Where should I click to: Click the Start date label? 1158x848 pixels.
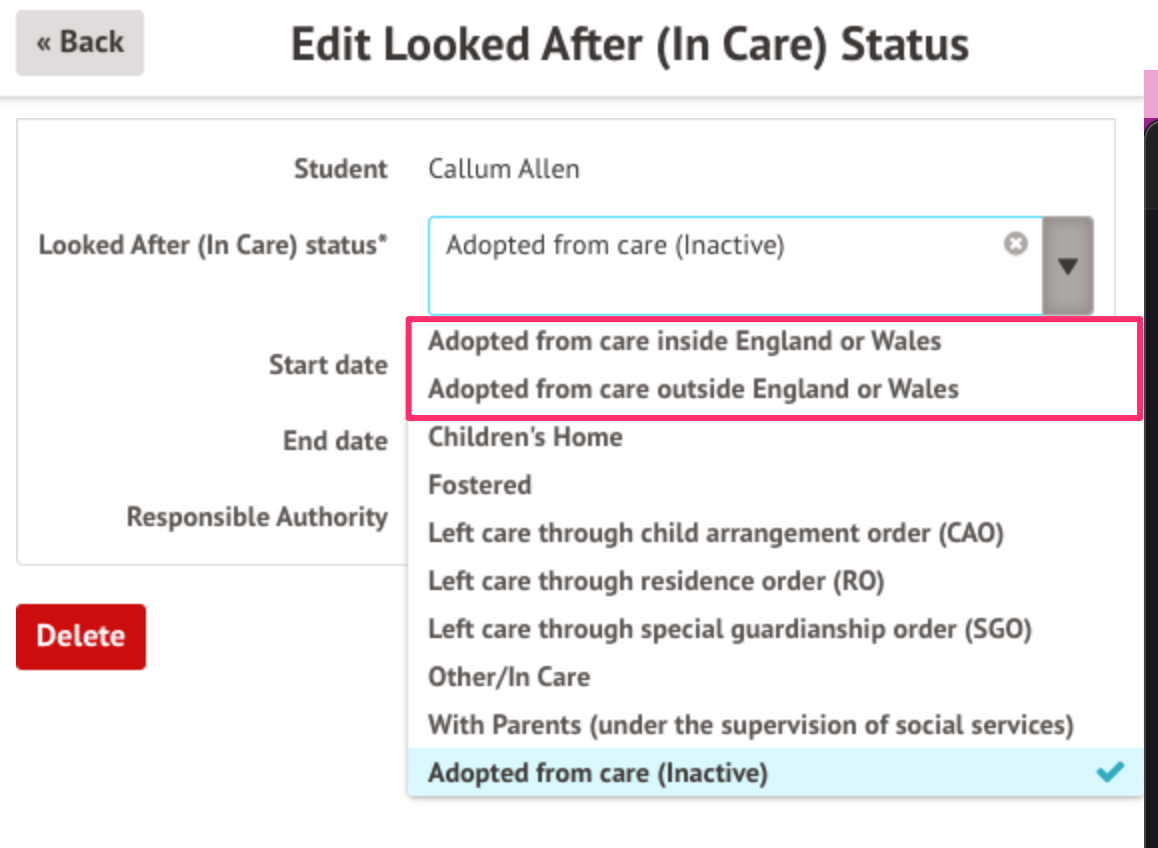(328, 365)
